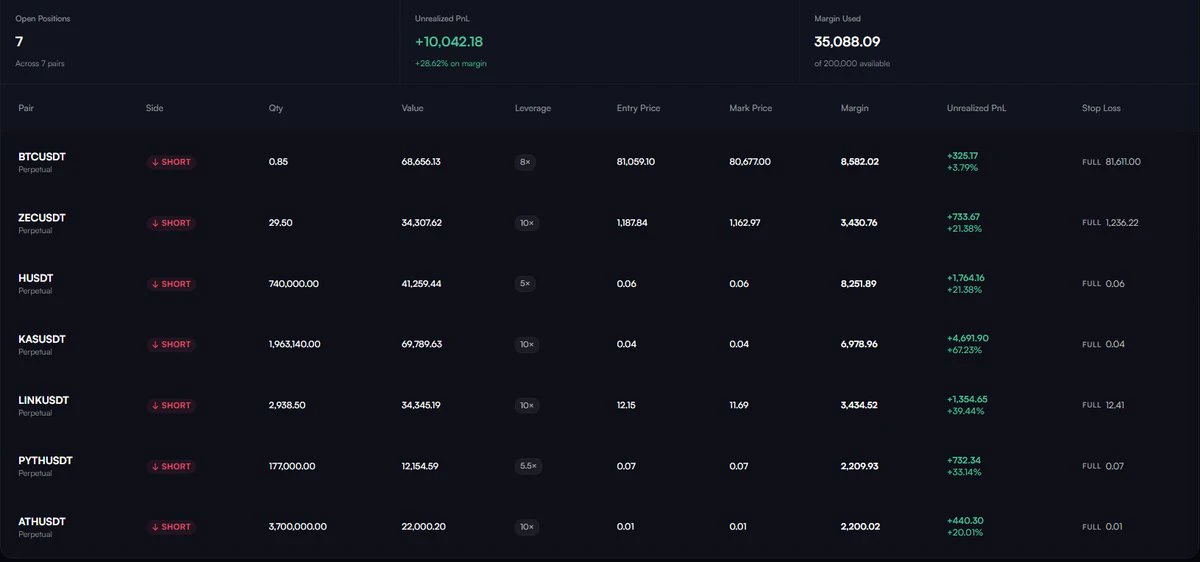Click the LINKUSDT PnL +1,354.65

[967, 399]
